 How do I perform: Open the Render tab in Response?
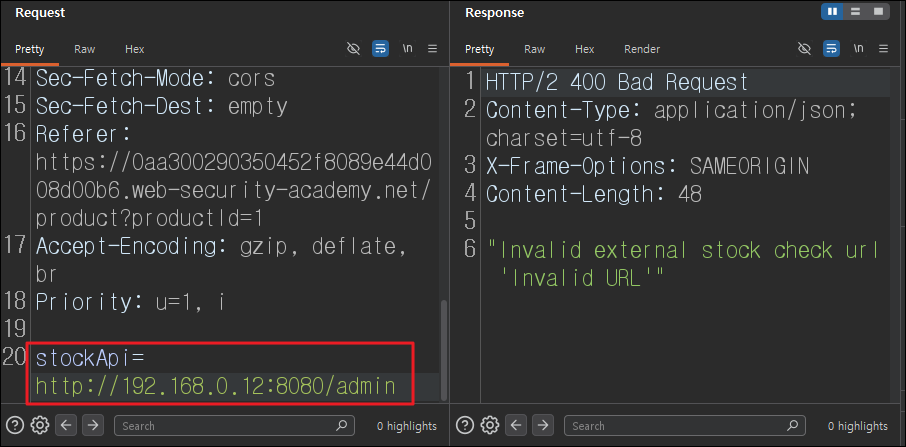(x=642, y=50)
